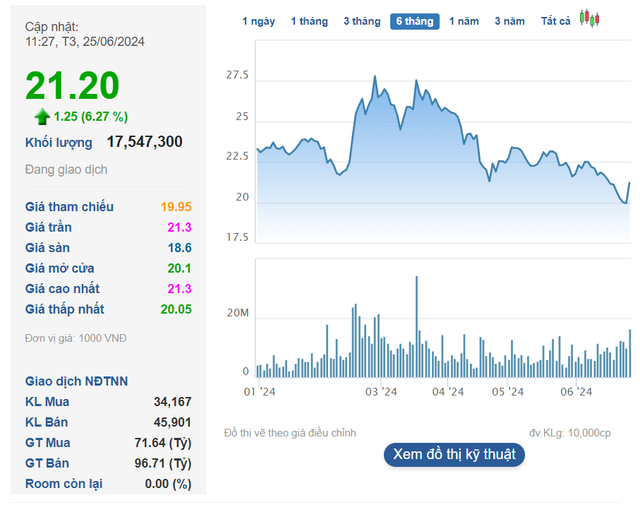Click the "Giao dịch NĐTNN" heading
The width and height of the screenshot is (640, 505).
click(76, 381)
